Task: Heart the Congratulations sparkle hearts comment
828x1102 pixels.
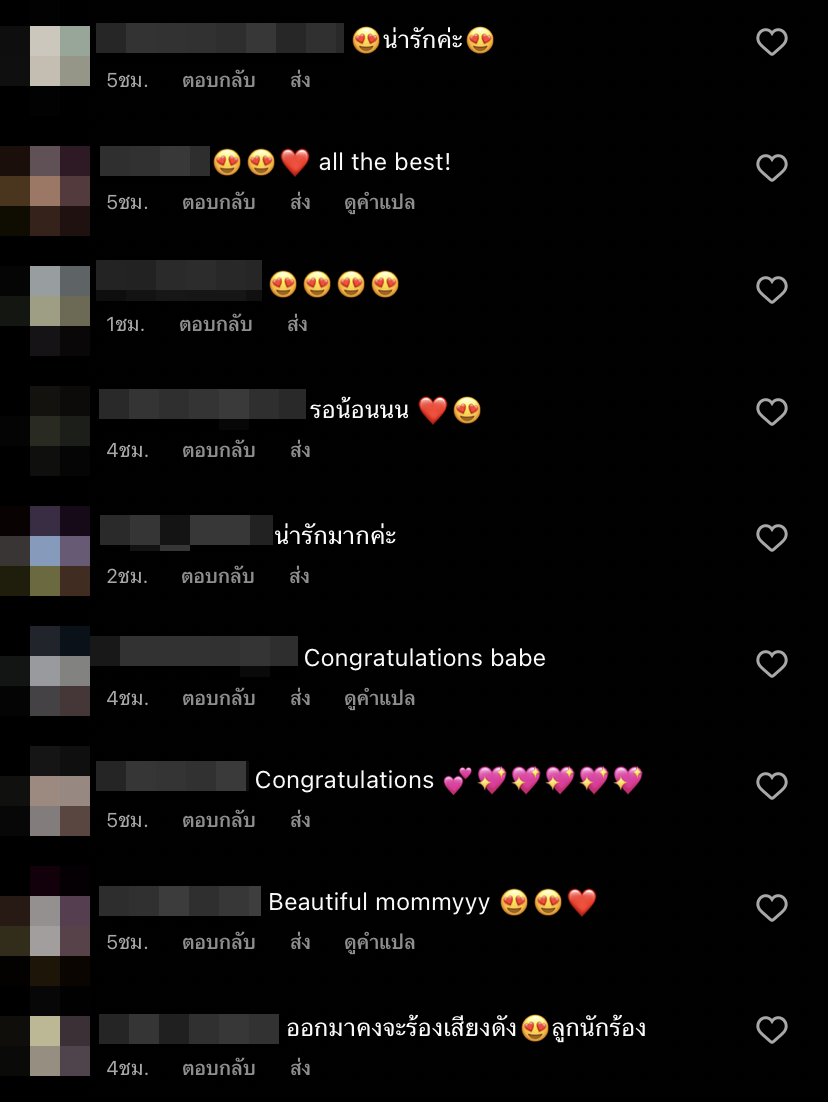Action: click(x=772, y=786)
